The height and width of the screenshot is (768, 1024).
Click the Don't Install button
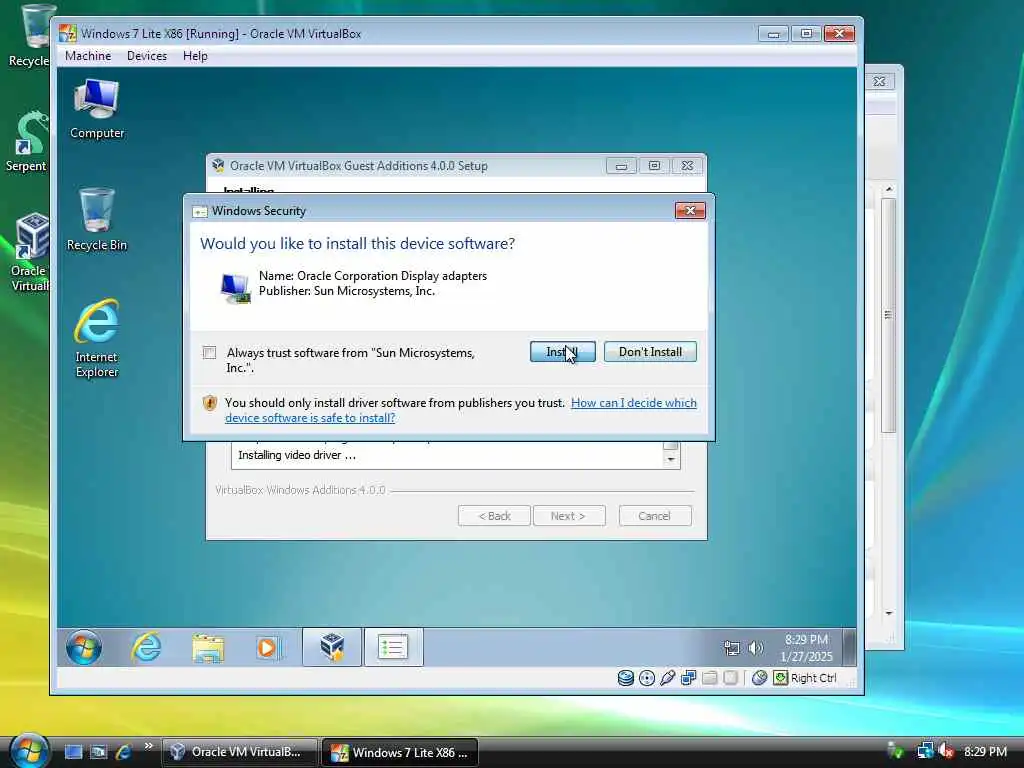click(650, 352)
